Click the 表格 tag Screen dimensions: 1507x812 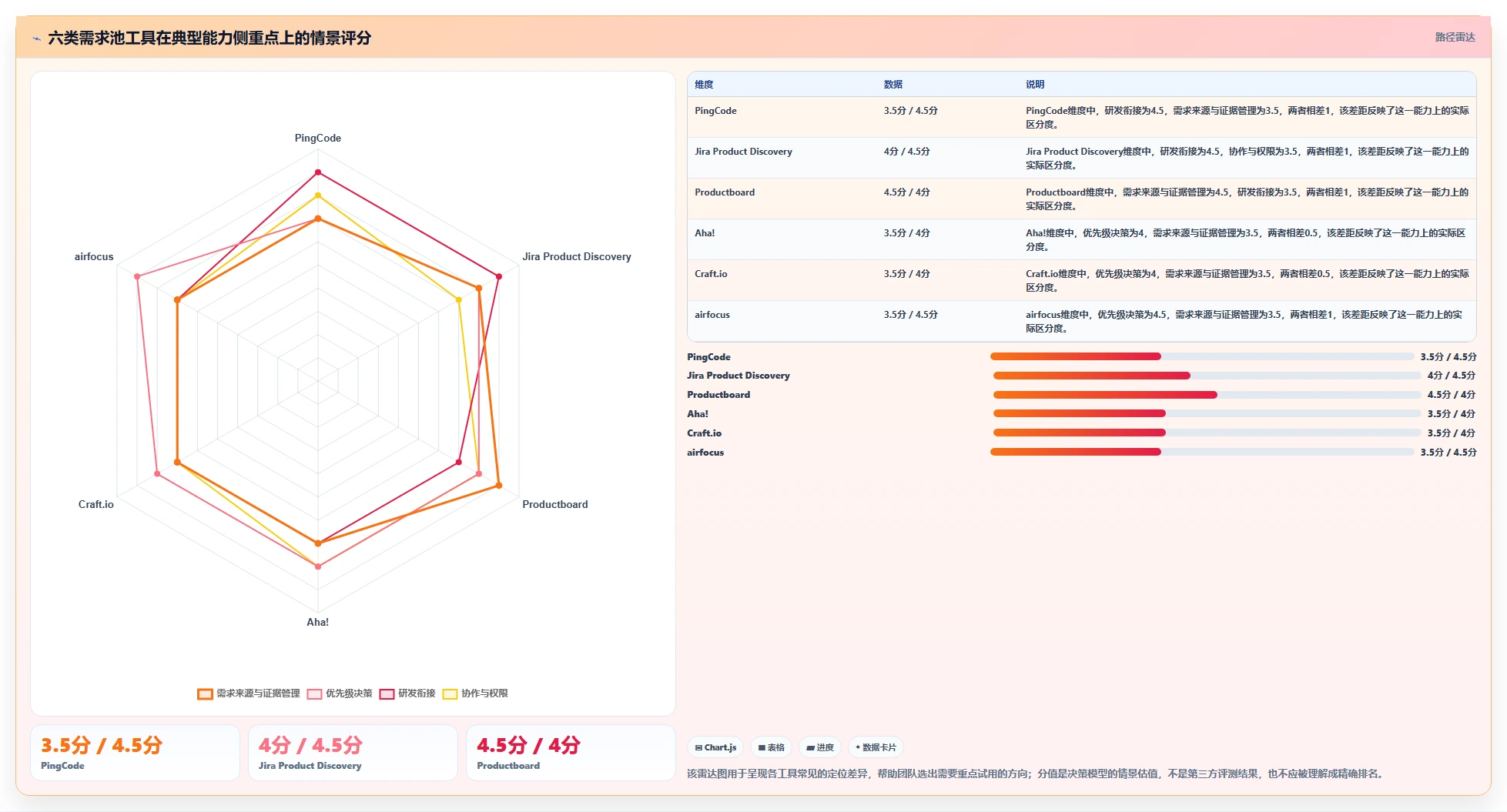(x=771, y=747)
